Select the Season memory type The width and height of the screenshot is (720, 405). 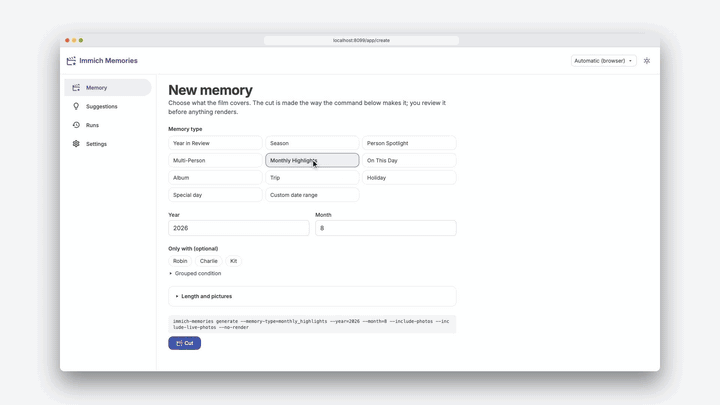click(x=312, y=143)
